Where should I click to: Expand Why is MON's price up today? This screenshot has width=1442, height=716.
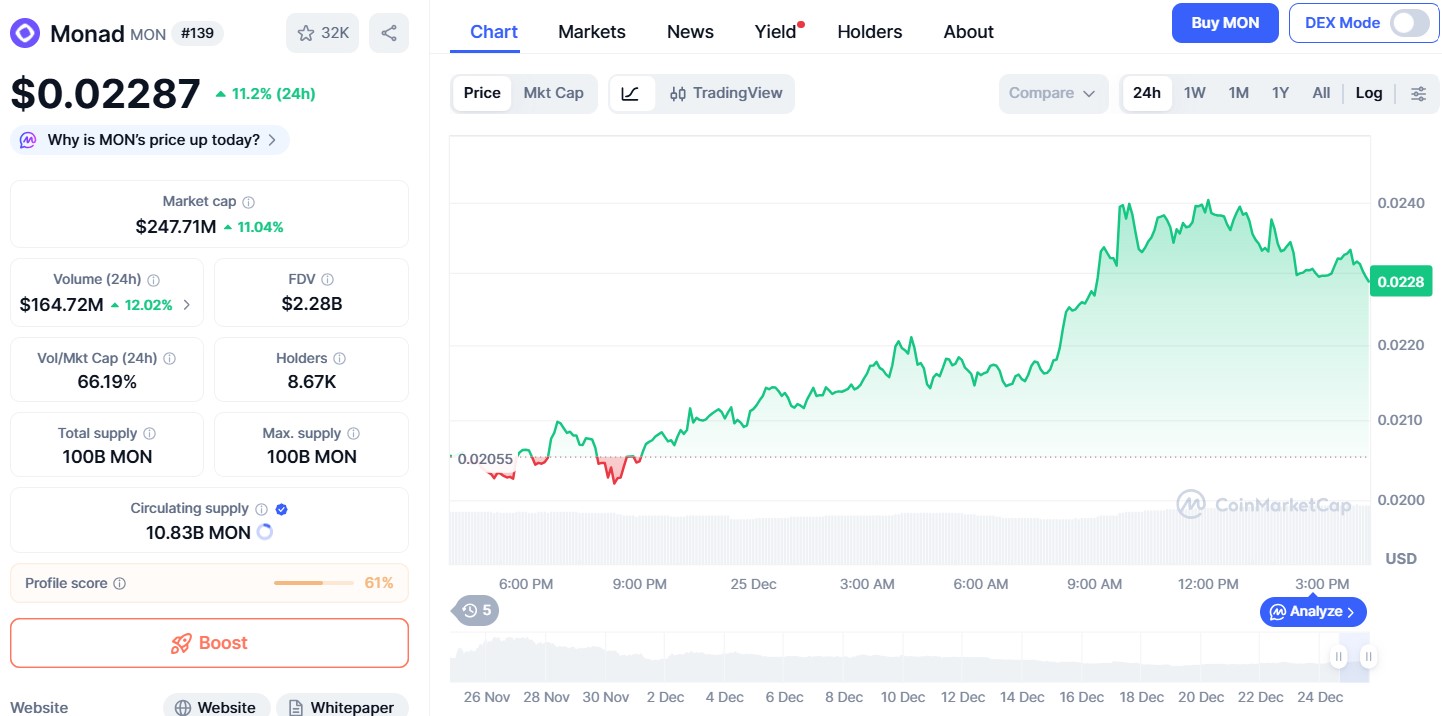pyautogui.click(x=148, y=140)
